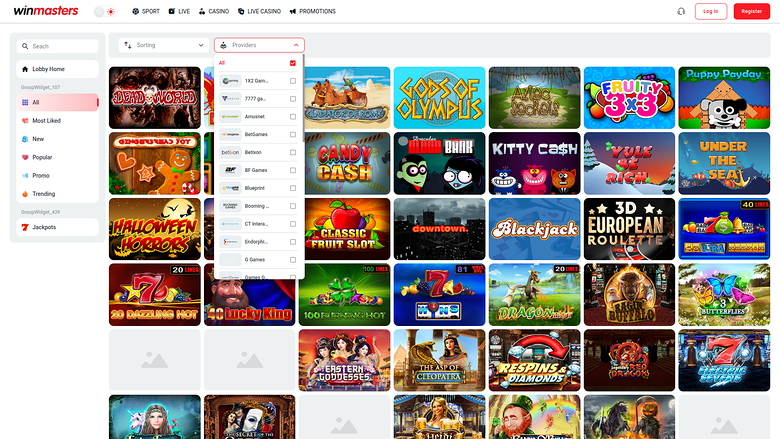Click the grid icon beside All

(x=25, y=102)
